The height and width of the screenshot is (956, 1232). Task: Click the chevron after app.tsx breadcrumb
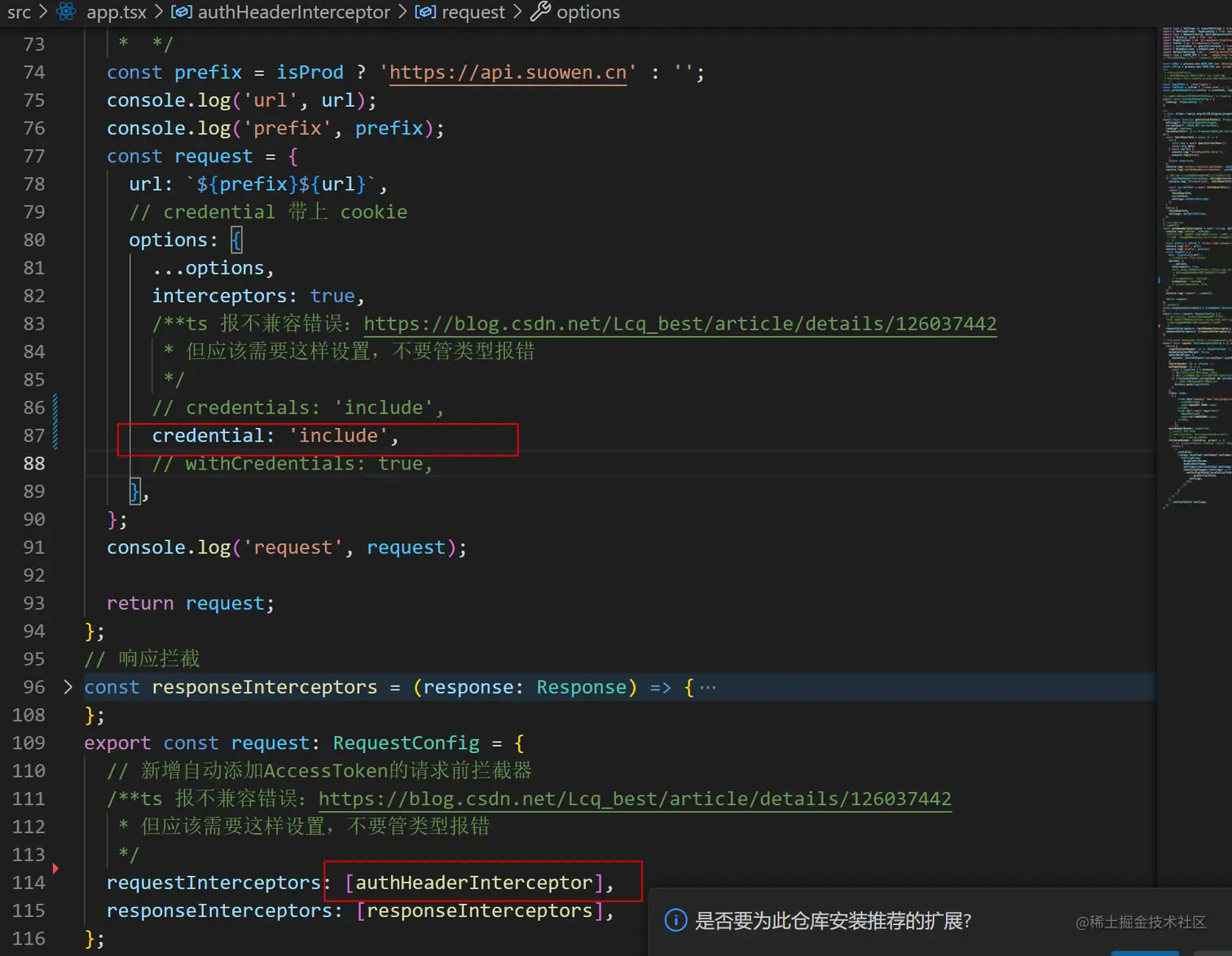(x=159, y=12)
